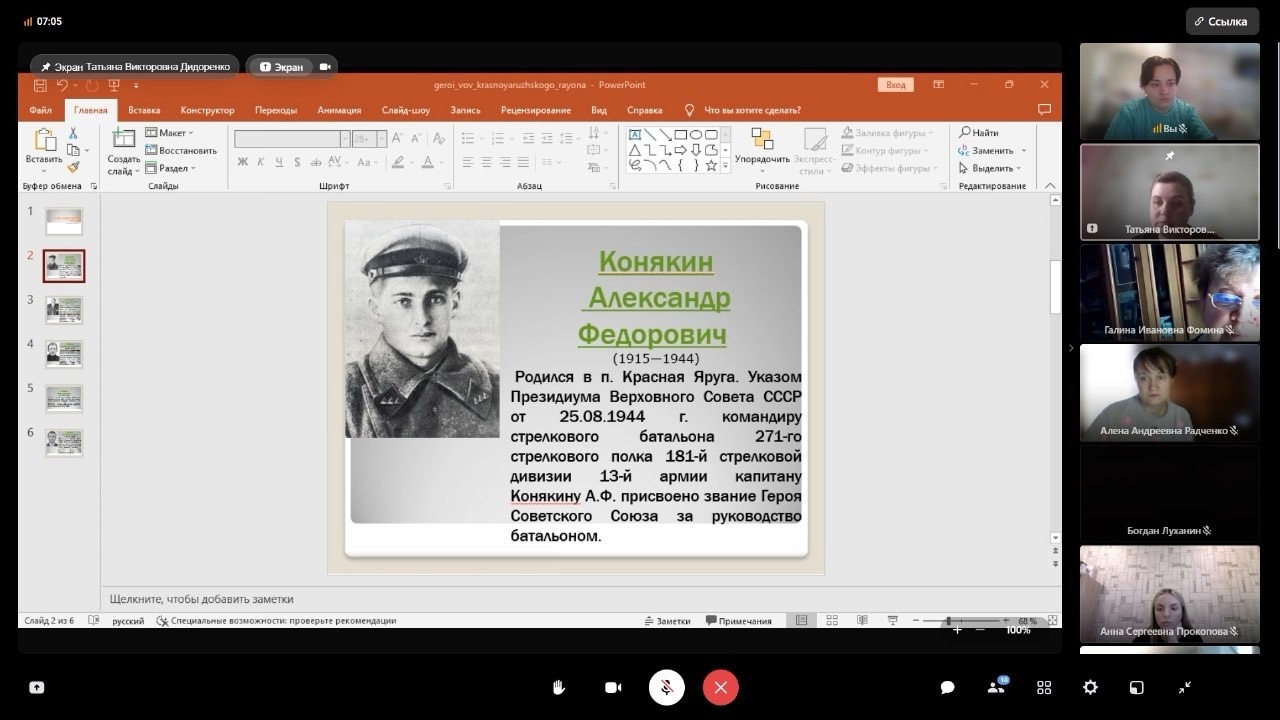Open the Слайд-шоу ribbon tab
This screenshot has height=720, width=1280.
(406, 110)
